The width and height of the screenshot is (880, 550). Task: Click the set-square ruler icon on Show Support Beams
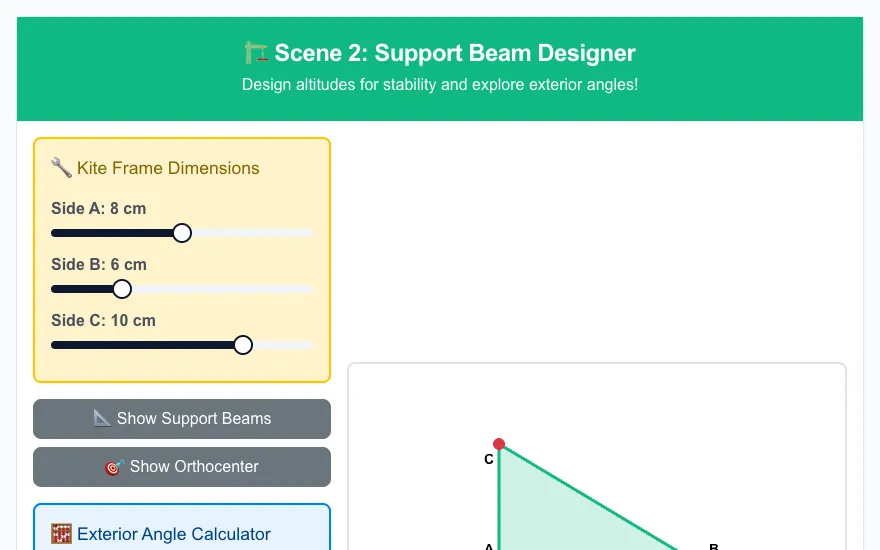(x=102, y=418)
